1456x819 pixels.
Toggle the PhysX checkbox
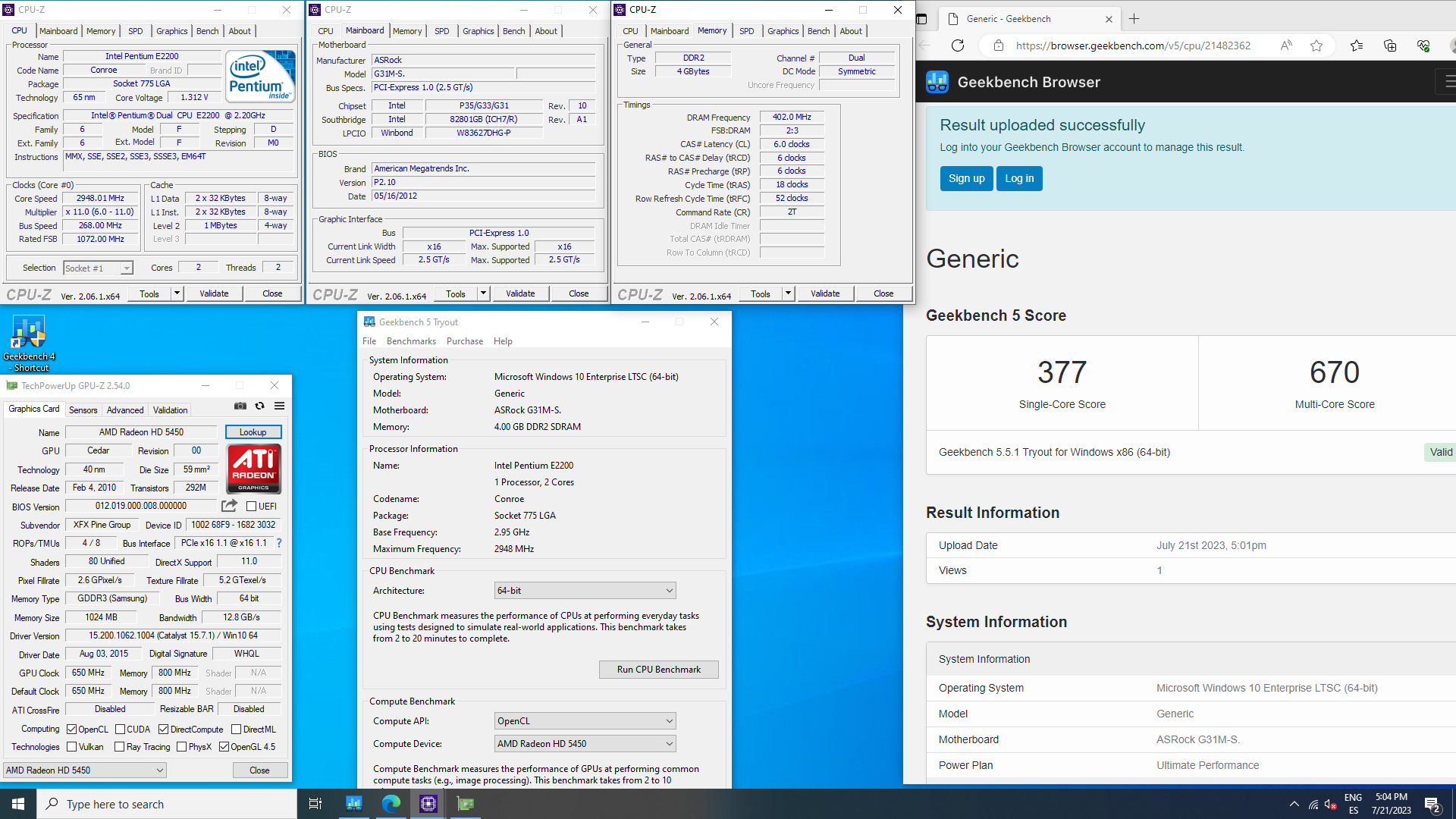tap(182, 747)
